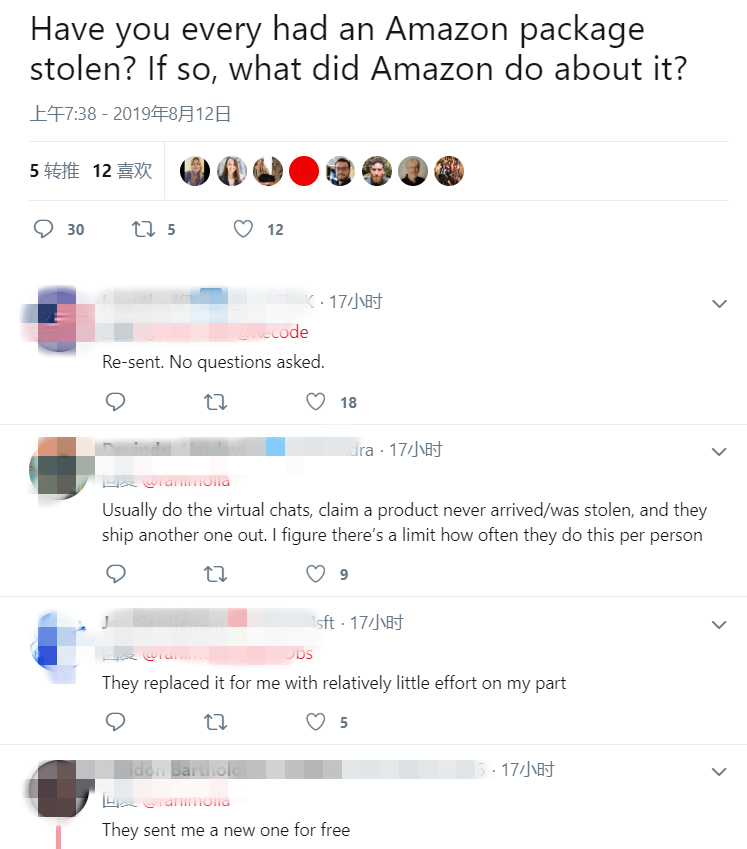Image resolution: width=747 pixels, height=849 pixels.
Task: Open chevron menu on "They replaced it" reply
Action: [719, 625]
